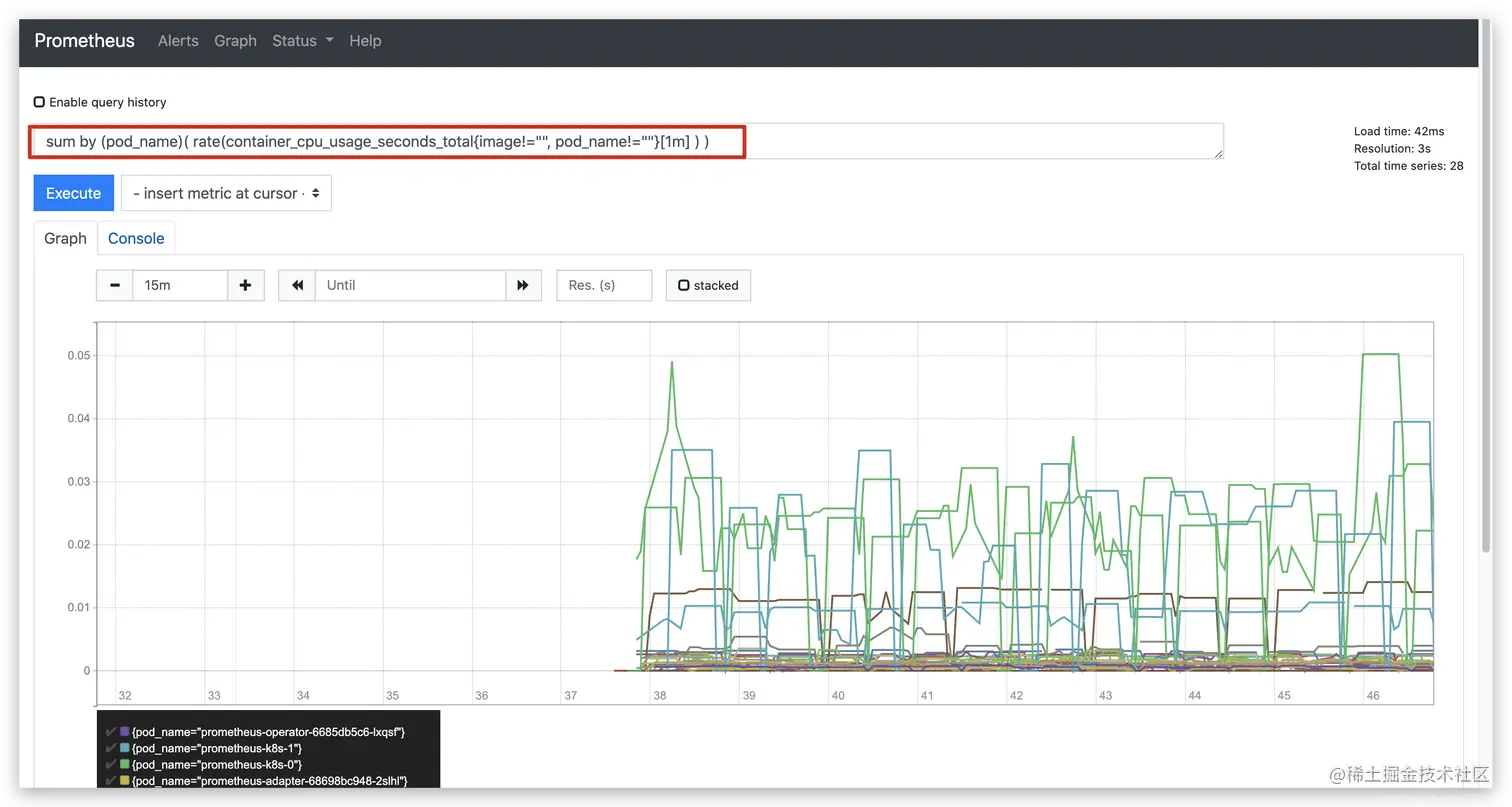The height and width of the screenshot is (807, 1512).
Task: Increase the graph time range with plus button
Action: 246,285
